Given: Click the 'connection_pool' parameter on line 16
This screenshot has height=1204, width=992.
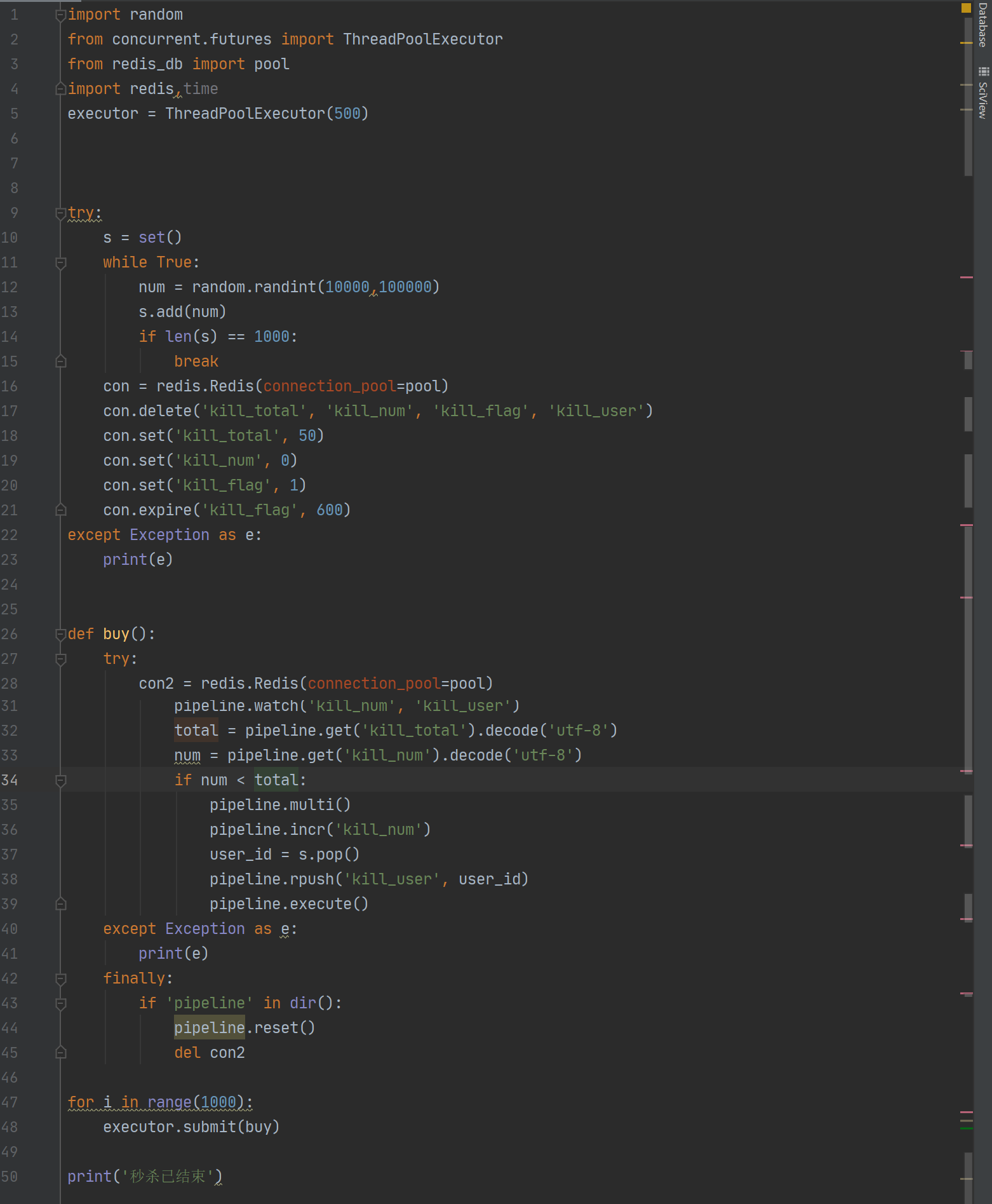Looking at the screenshot, I should (x=330, y=386).
